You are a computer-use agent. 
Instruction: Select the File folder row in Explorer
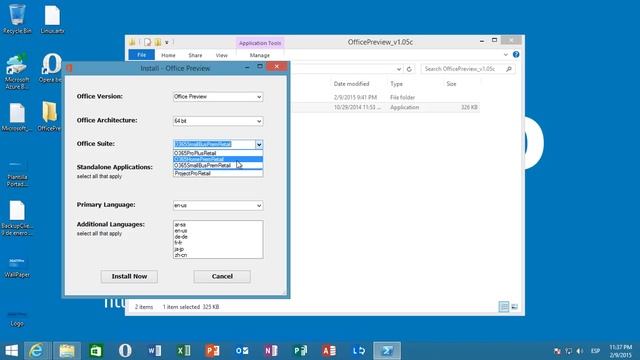(x=386, y=97)
